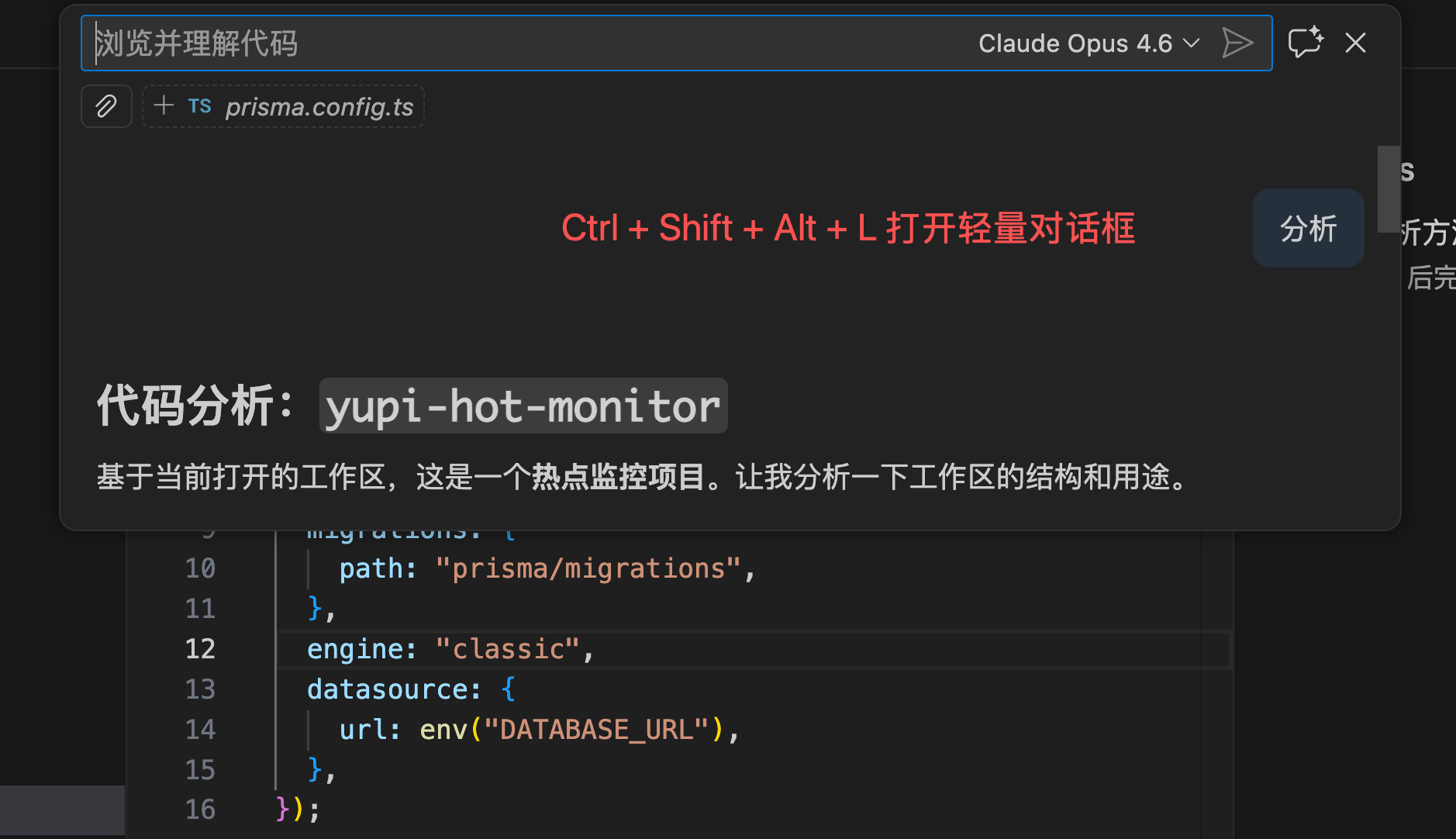Close the dialog with the X icon
Image resolution: width=1456 pixels, height=839 pixels.
coord(1356,43)
